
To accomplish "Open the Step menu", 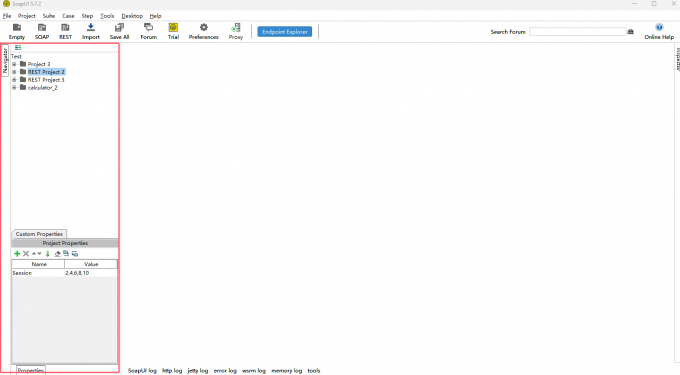I will (87, 16).
